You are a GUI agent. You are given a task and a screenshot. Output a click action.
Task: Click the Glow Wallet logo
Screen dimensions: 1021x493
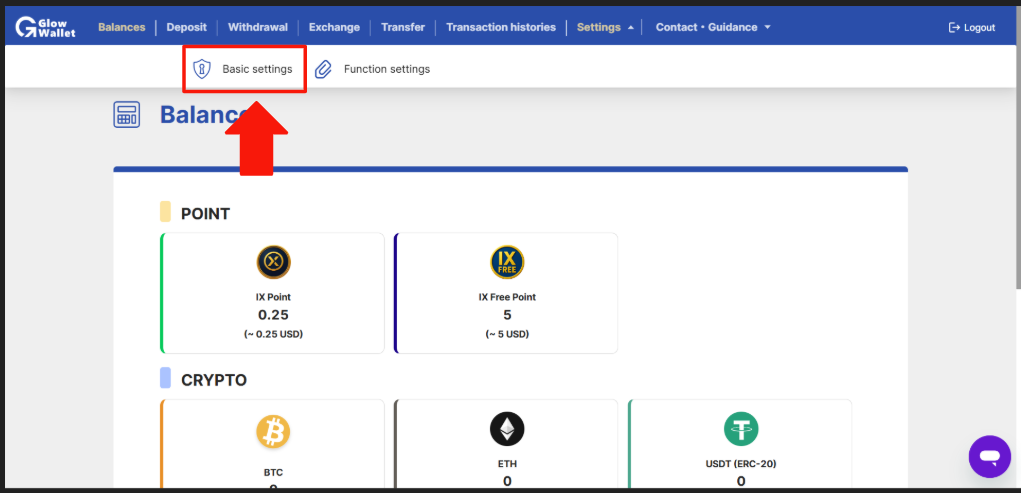[46, 27]
